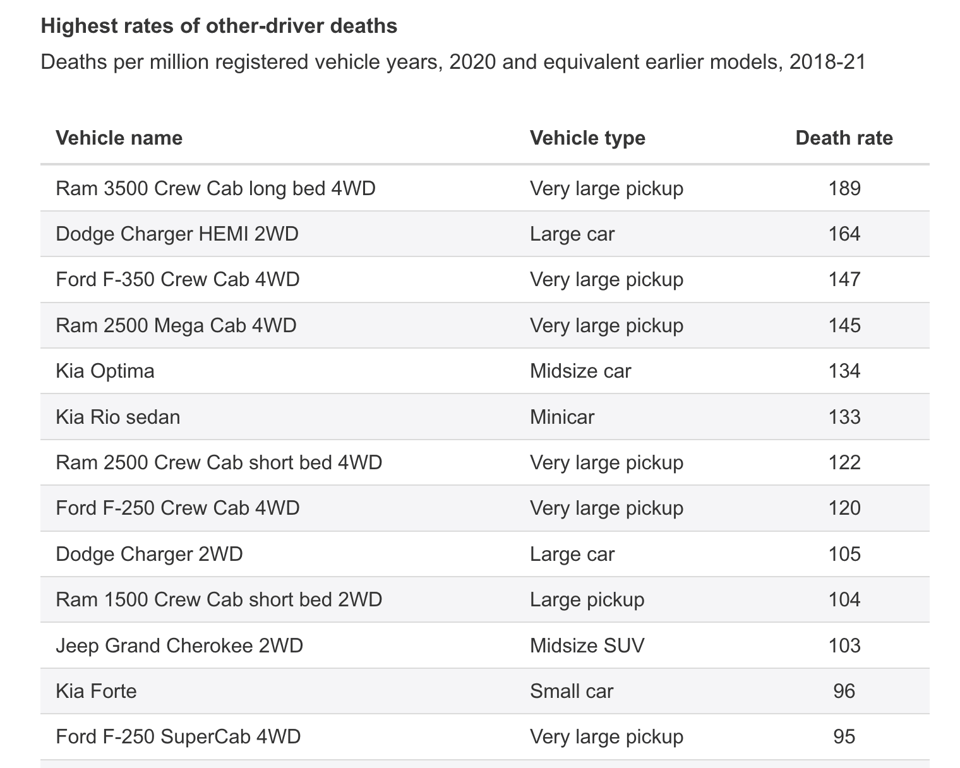Click the death rate value 105
The width and height of the screenshot is (960, 768).
click(x=844, y=554)
